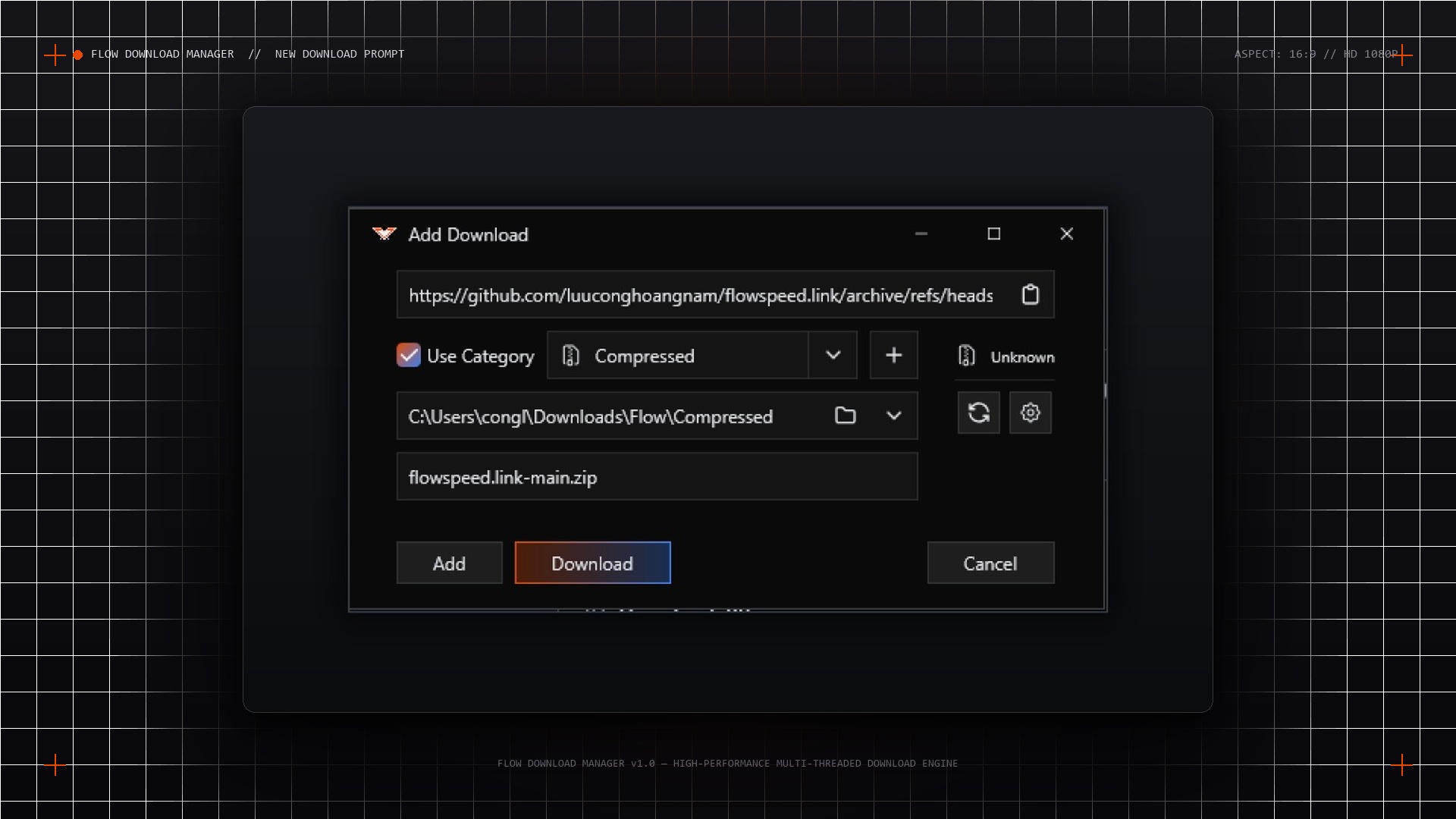
Task: Click the save location path field
Action: click(657, 416)
